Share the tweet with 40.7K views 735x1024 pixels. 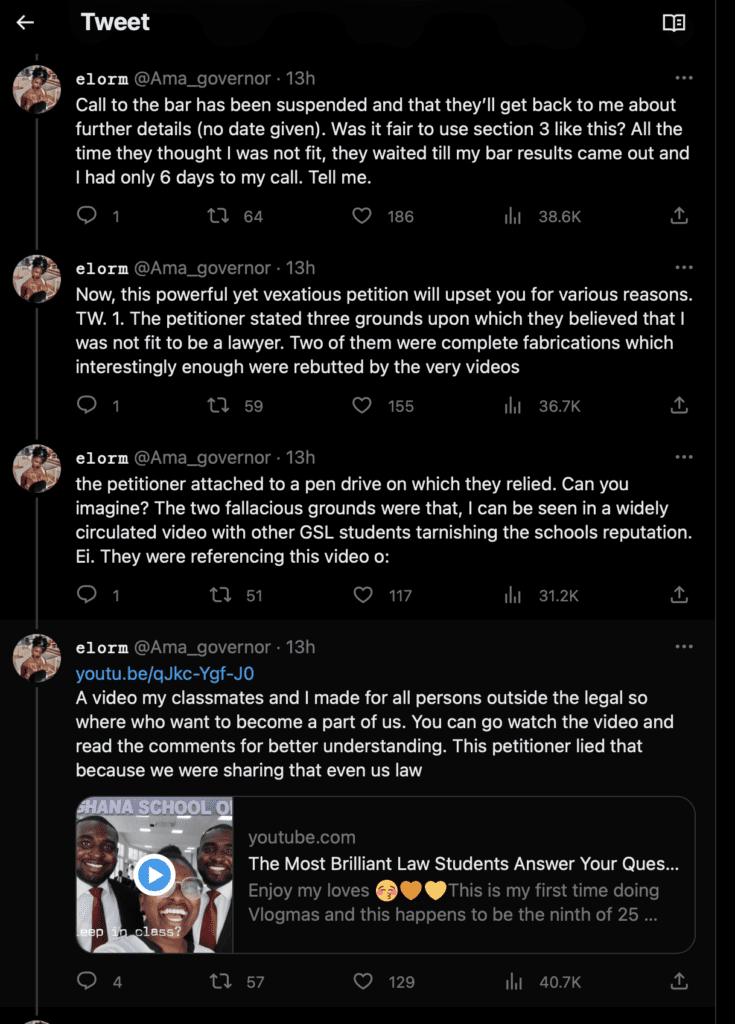[x=679, y=981]
